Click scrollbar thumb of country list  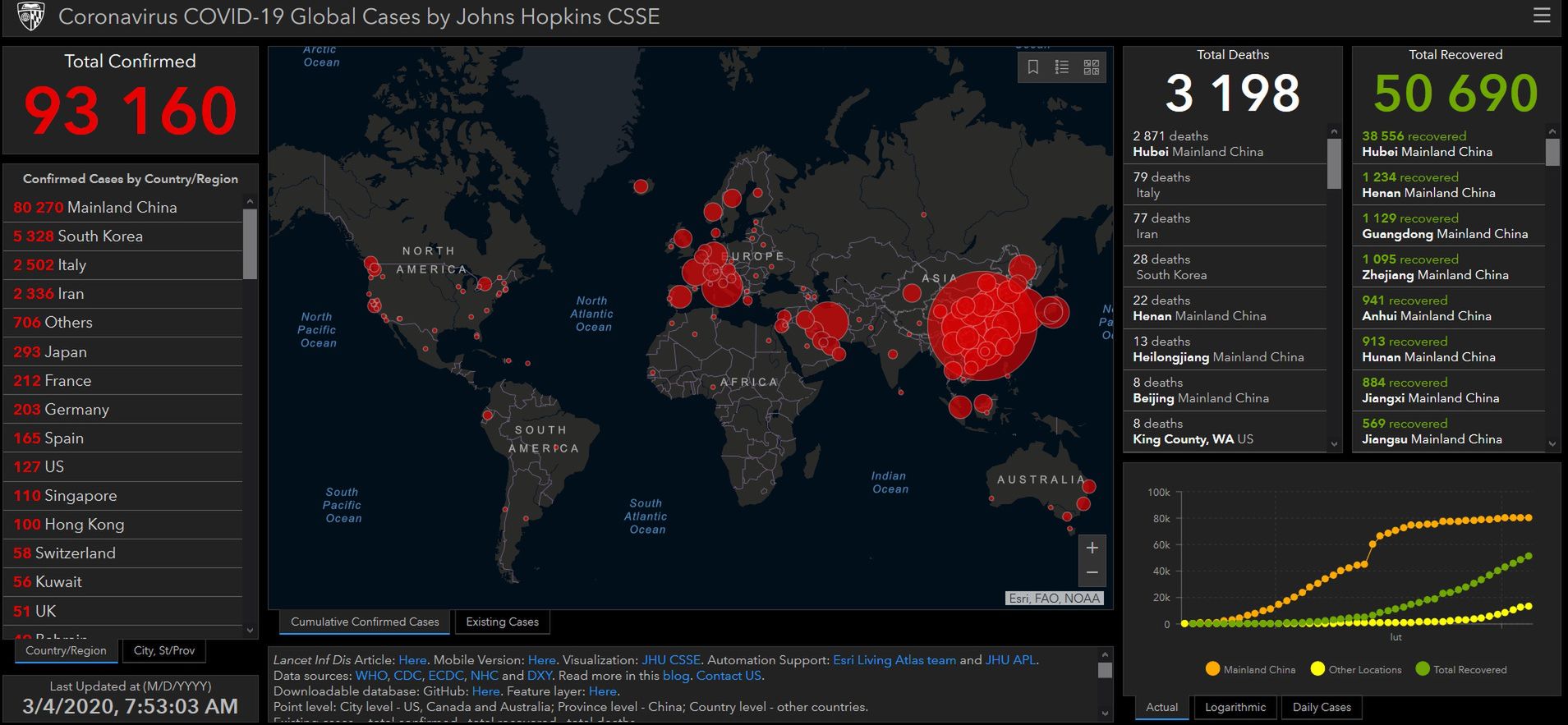click(250, 244)
